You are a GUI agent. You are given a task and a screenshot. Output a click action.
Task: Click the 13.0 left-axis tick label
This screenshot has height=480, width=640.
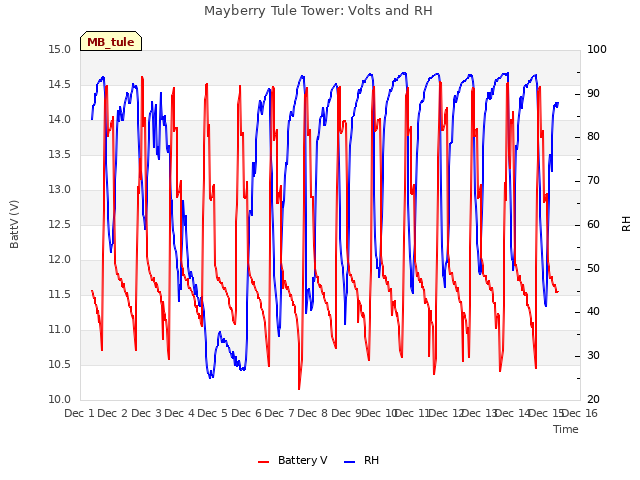(59, 190)
